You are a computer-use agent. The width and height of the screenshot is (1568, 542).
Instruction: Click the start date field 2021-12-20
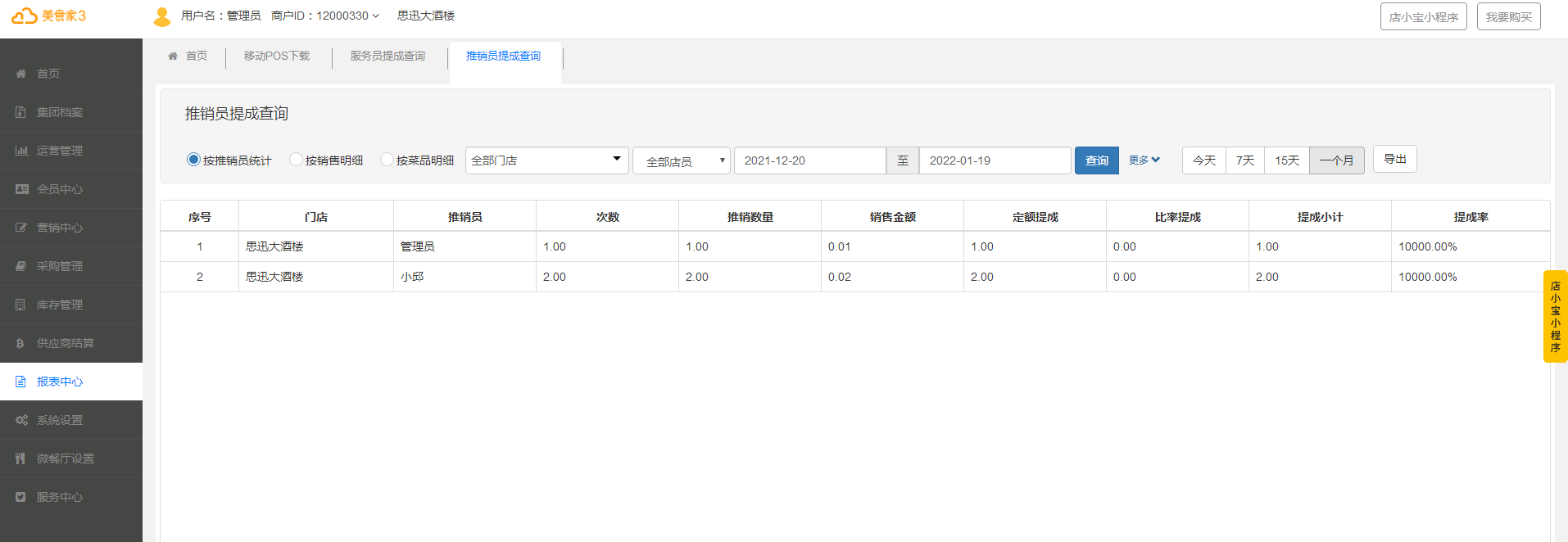809,160
